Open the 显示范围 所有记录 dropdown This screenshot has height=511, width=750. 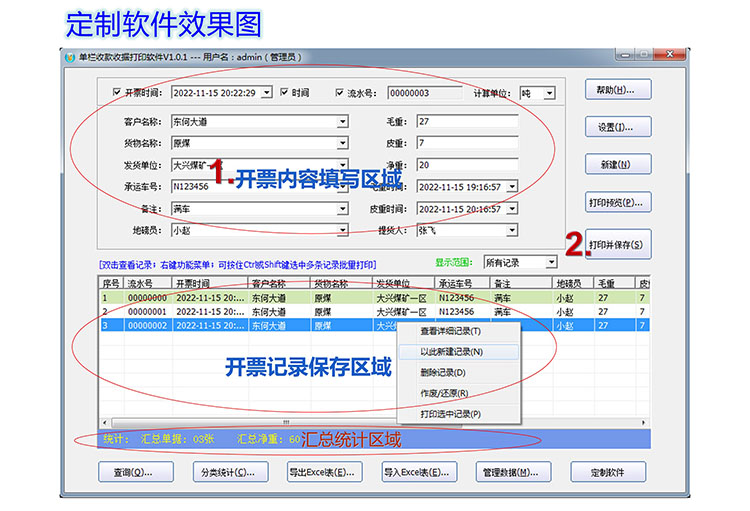point(551,262)
